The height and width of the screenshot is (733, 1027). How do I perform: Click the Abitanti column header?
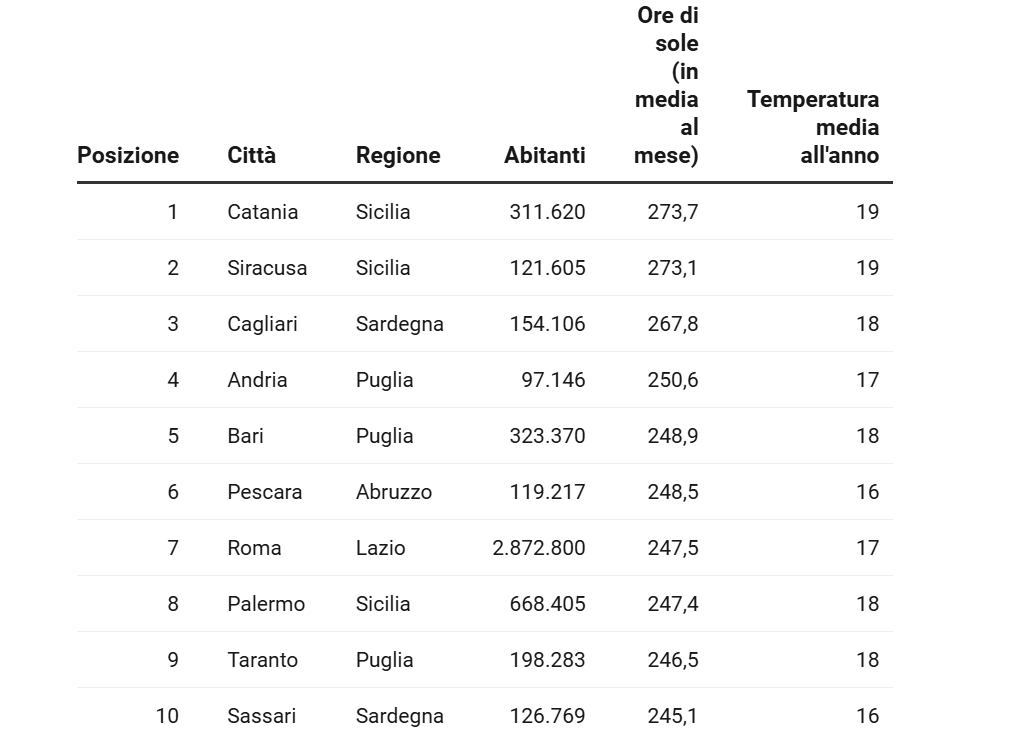[545, 155]
